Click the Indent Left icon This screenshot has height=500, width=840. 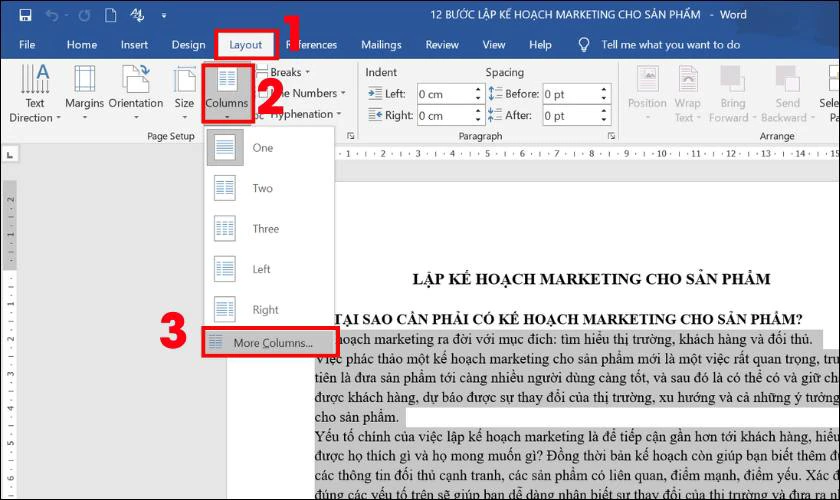375,93
